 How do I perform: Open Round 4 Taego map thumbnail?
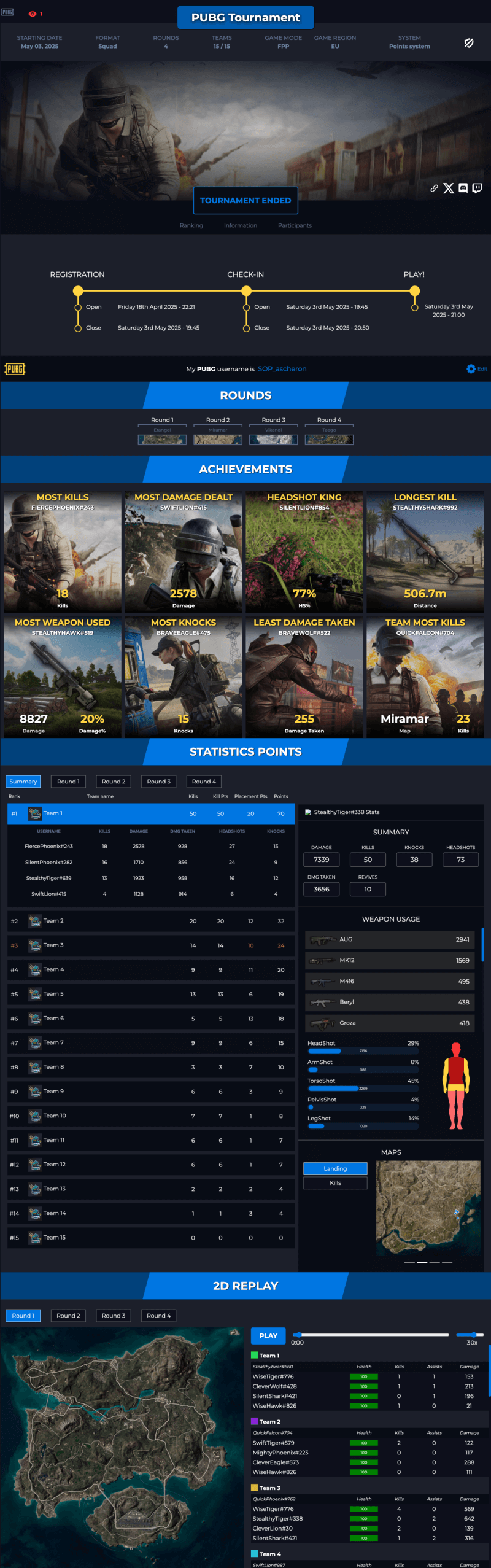[329, 440]
